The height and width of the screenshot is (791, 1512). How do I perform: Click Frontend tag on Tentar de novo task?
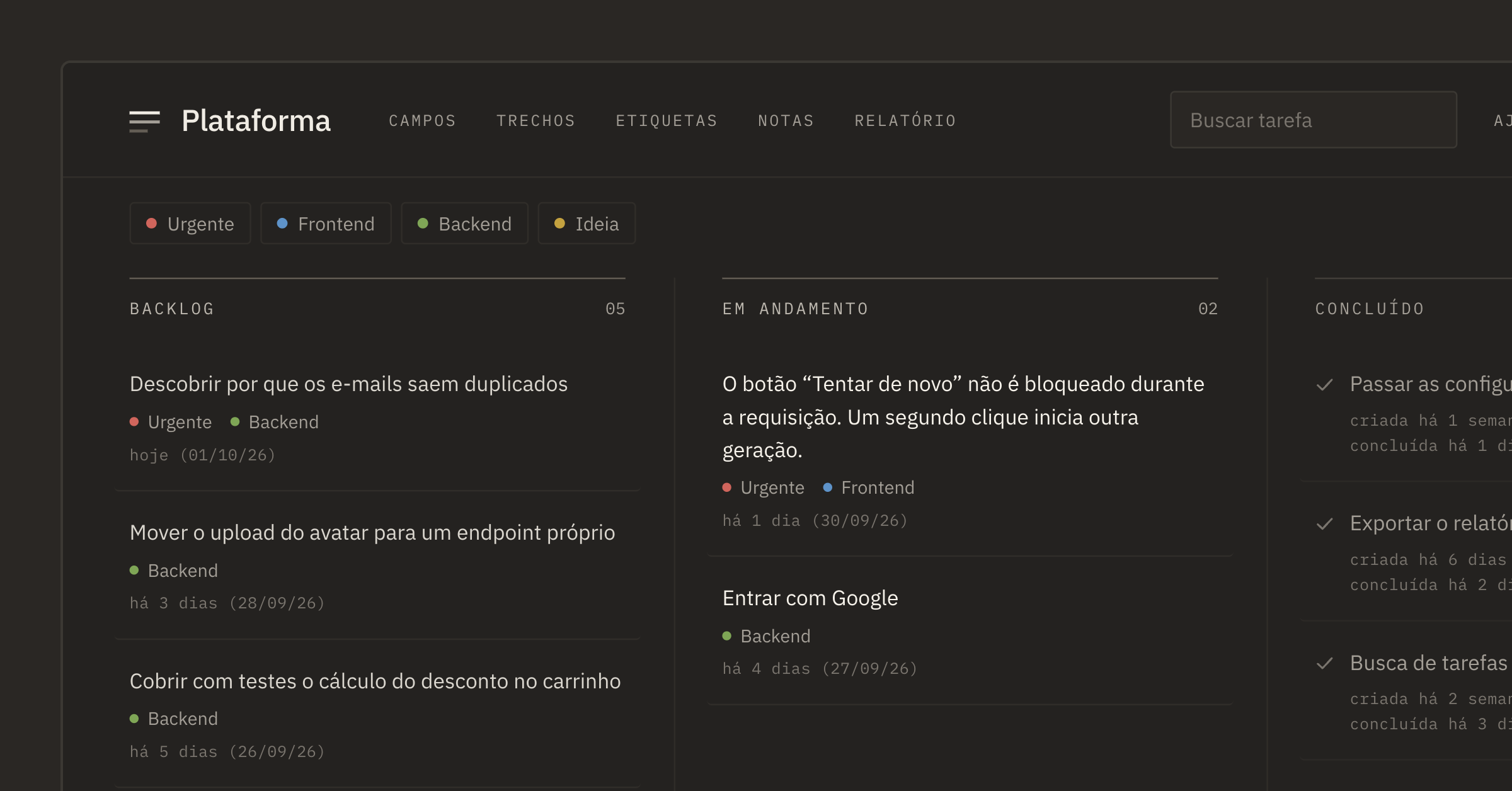click(869, 487)
